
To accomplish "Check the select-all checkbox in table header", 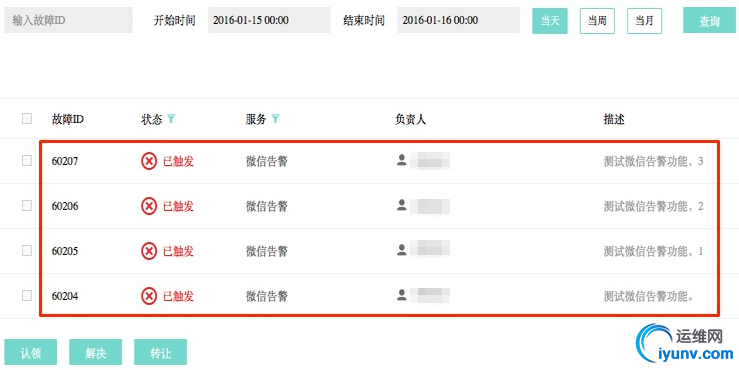I will [x=27, y=118].
